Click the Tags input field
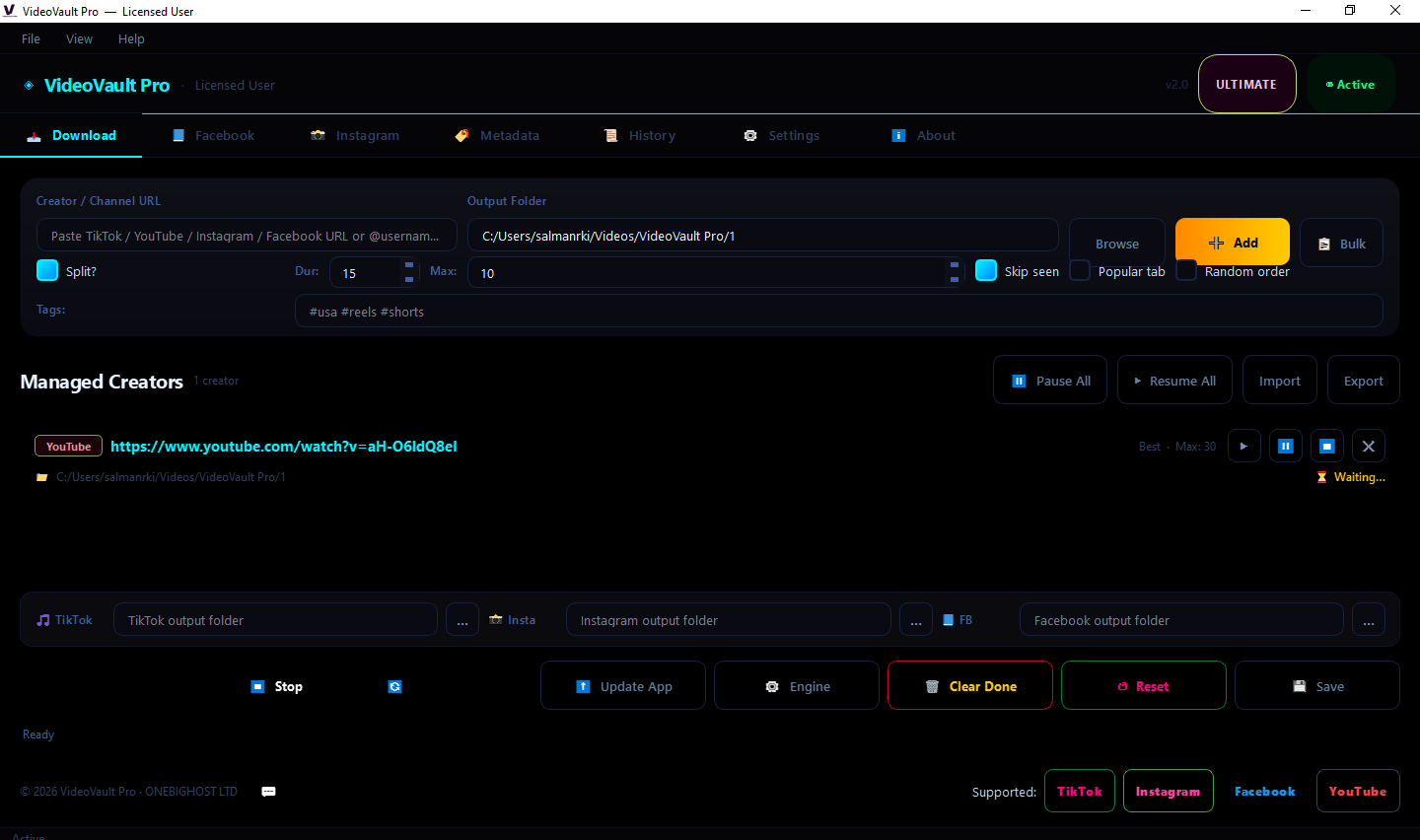 click(x=839, y=312)
